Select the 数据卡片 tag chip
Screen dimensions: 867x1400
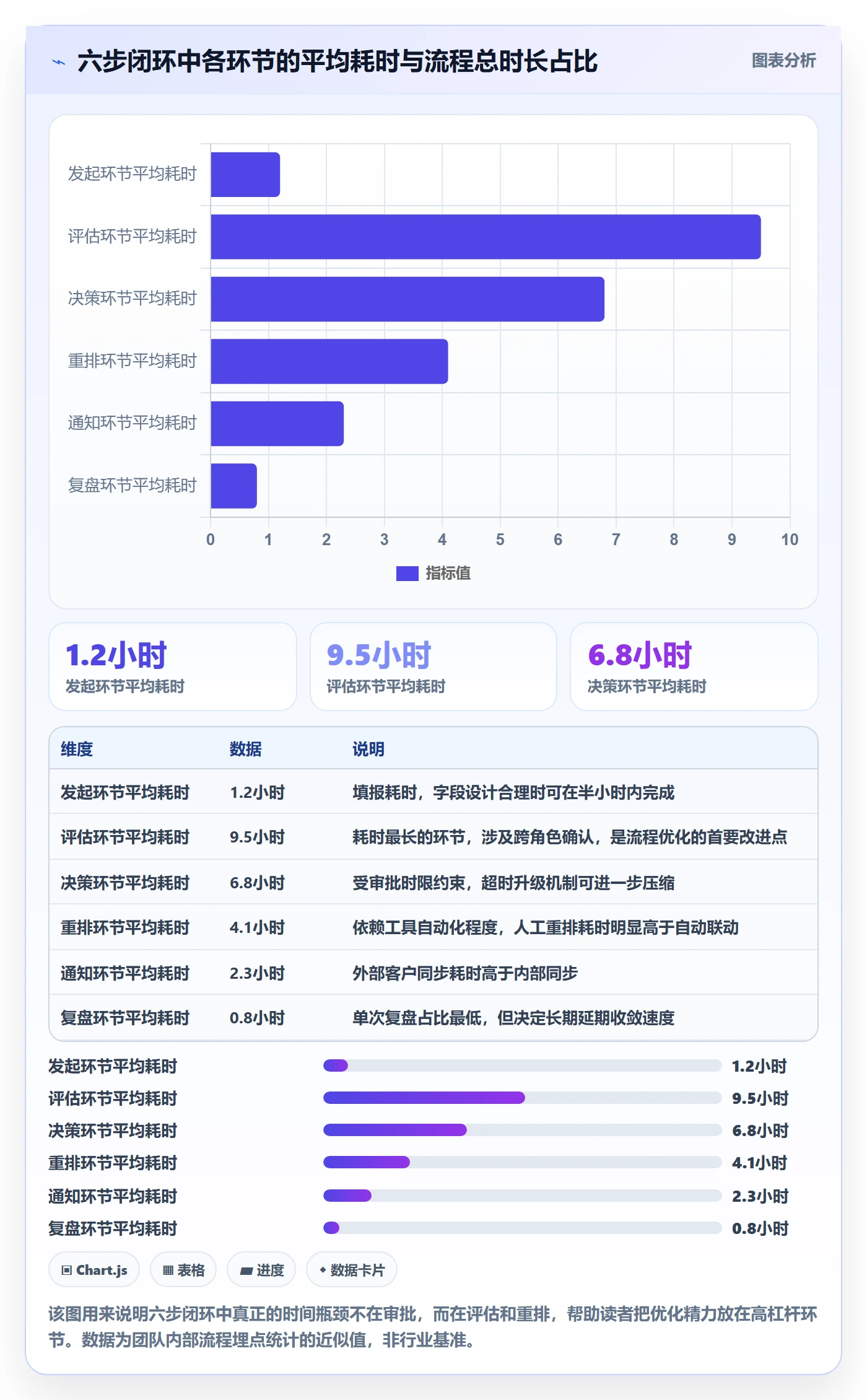[x=352, y=1270]
